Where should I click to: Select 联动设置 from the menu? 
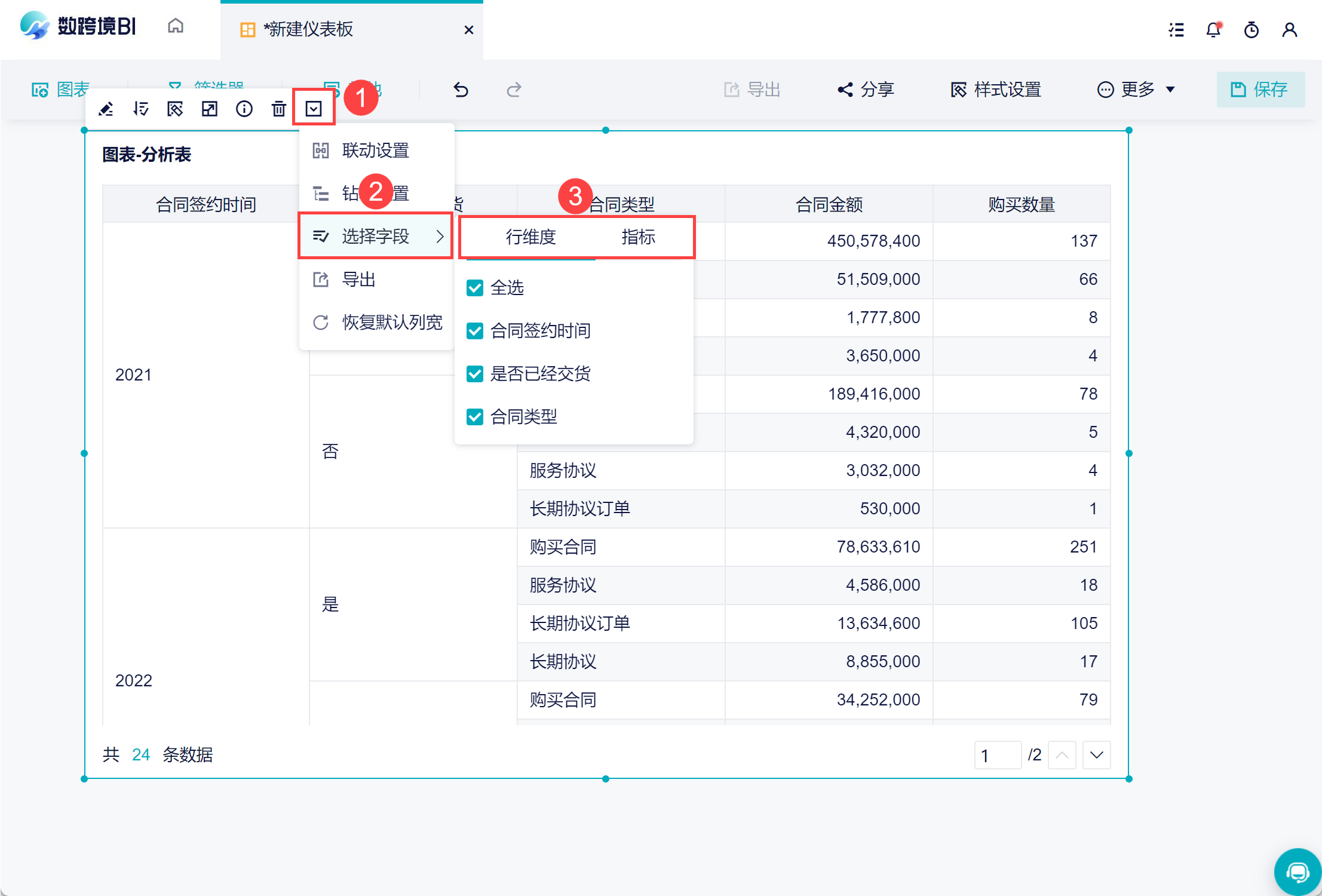pyautogui.click(x=376, y=151)
